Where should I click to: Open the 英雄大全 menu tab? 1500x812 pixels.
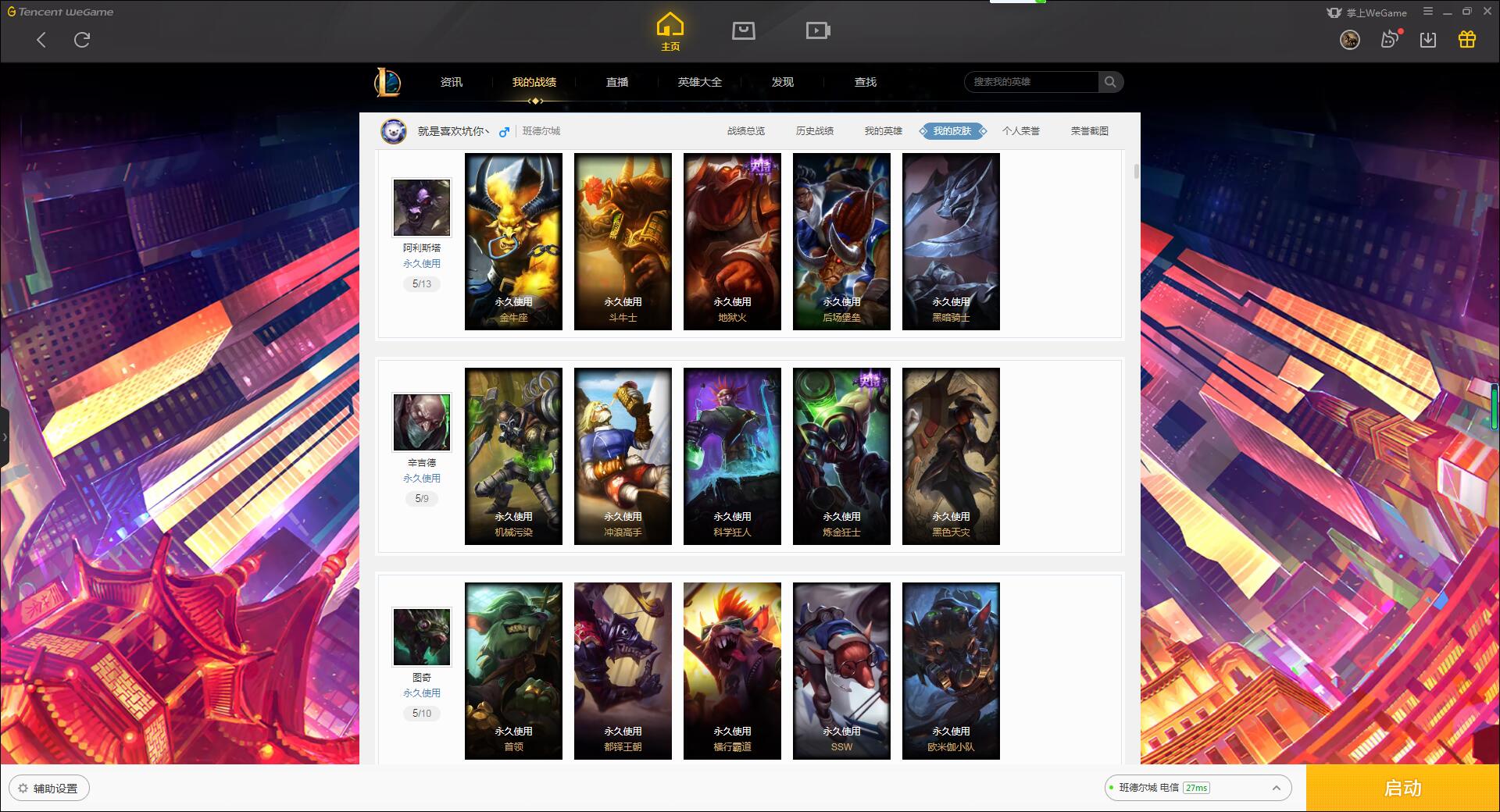pyautogui.click(x=700, y=82)
